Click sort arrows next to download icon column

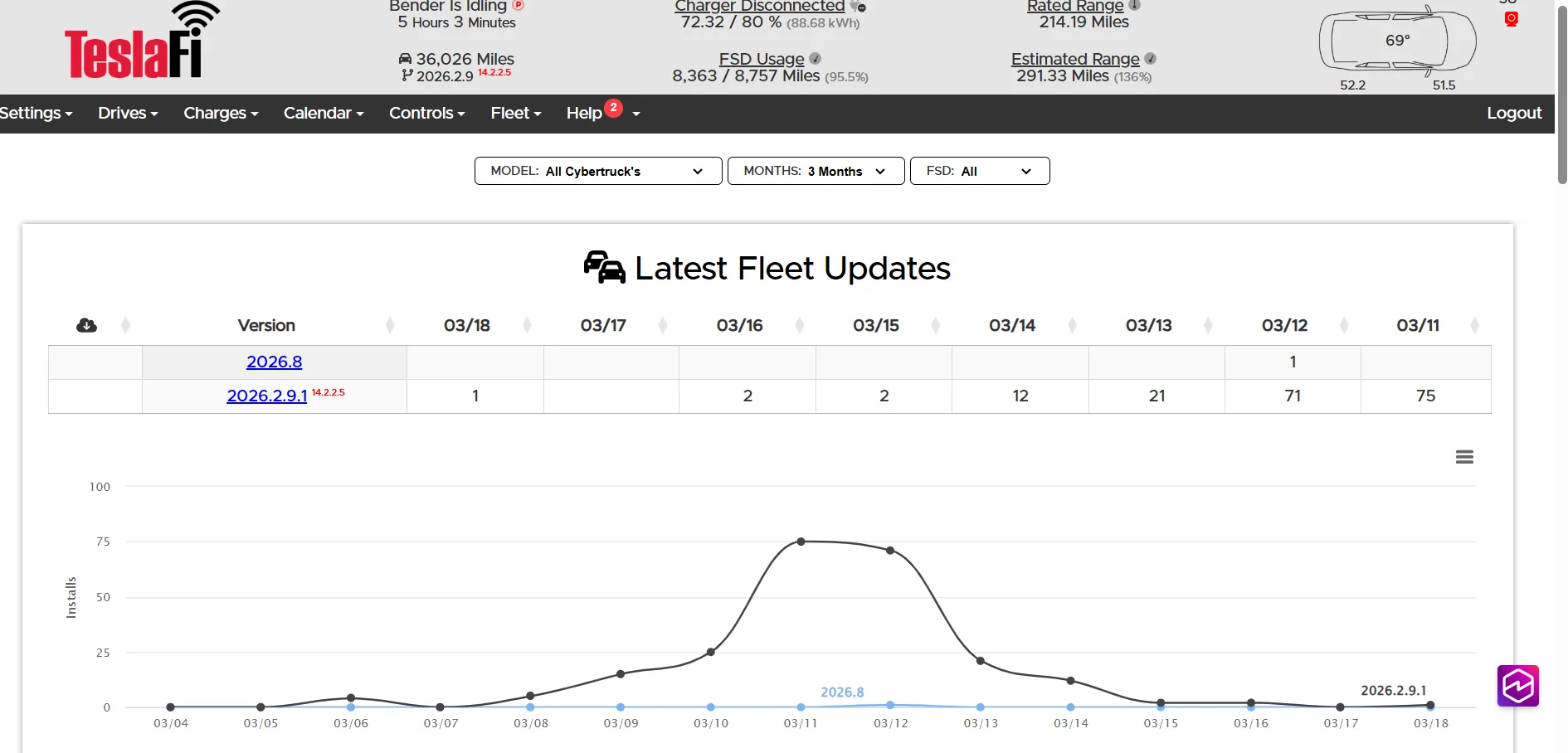pyautogui.click(x=125, y=325)
